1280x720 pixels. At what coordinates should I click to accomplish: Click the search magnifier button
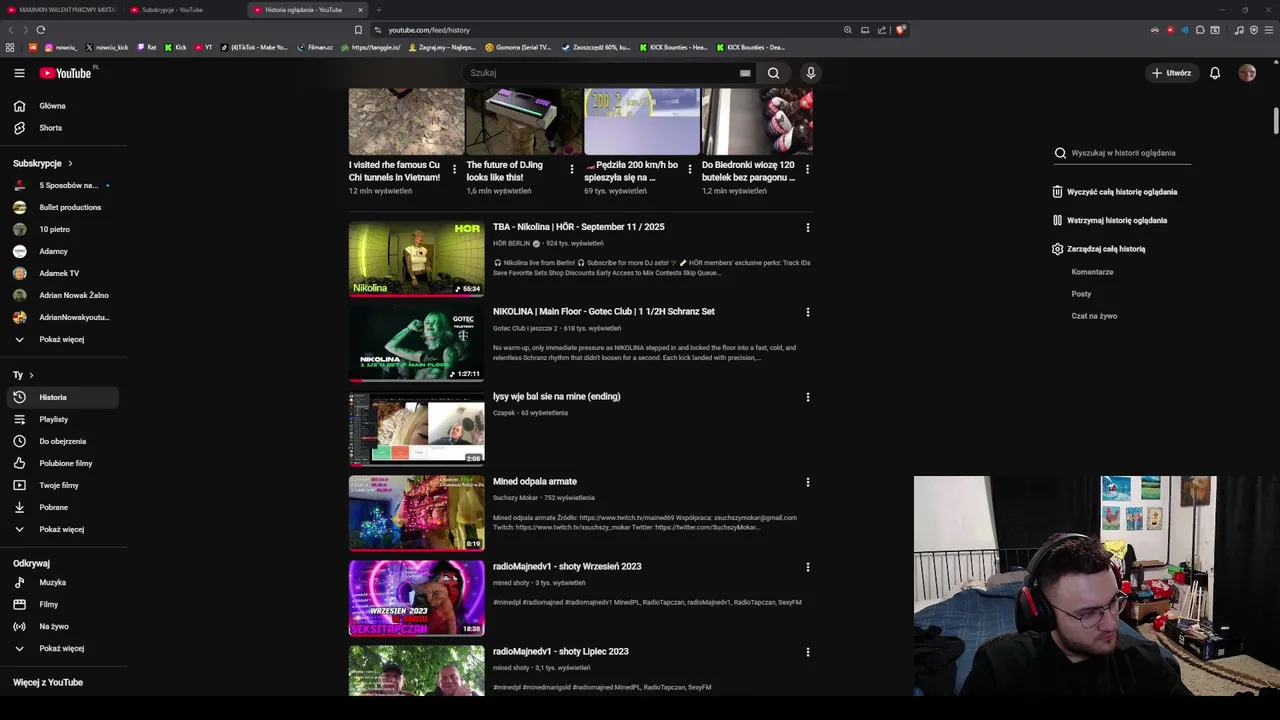coord(773,73)
